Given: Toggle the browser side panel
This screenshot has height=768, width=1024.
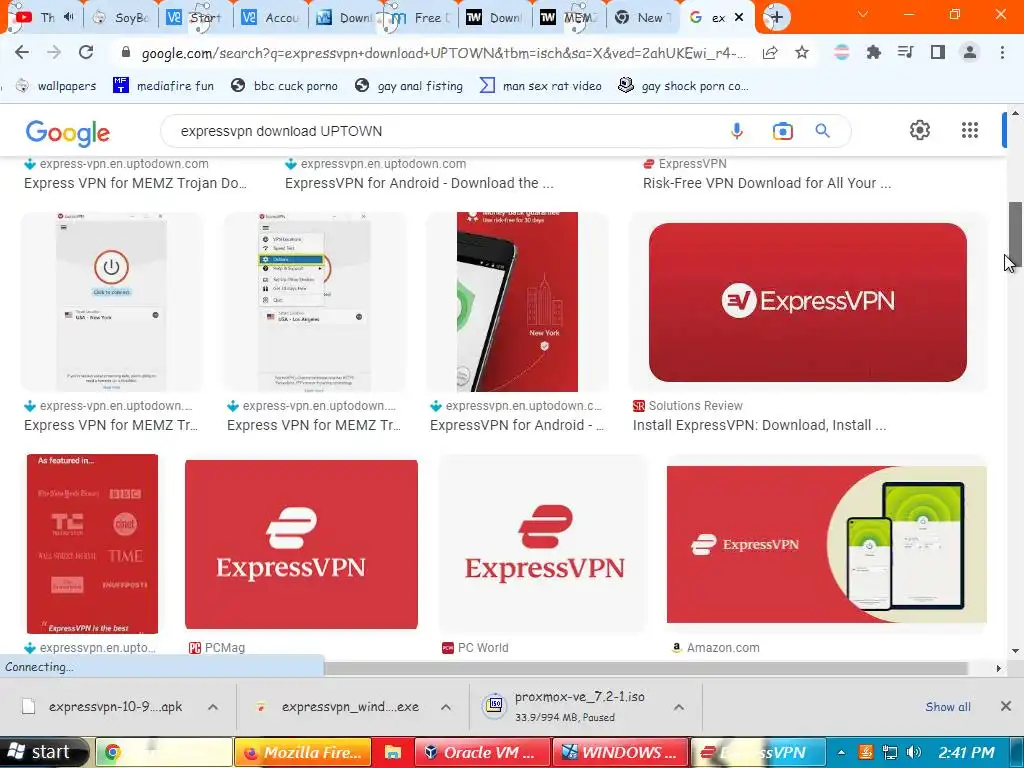Looking at the screenshot, I should 938,52.
